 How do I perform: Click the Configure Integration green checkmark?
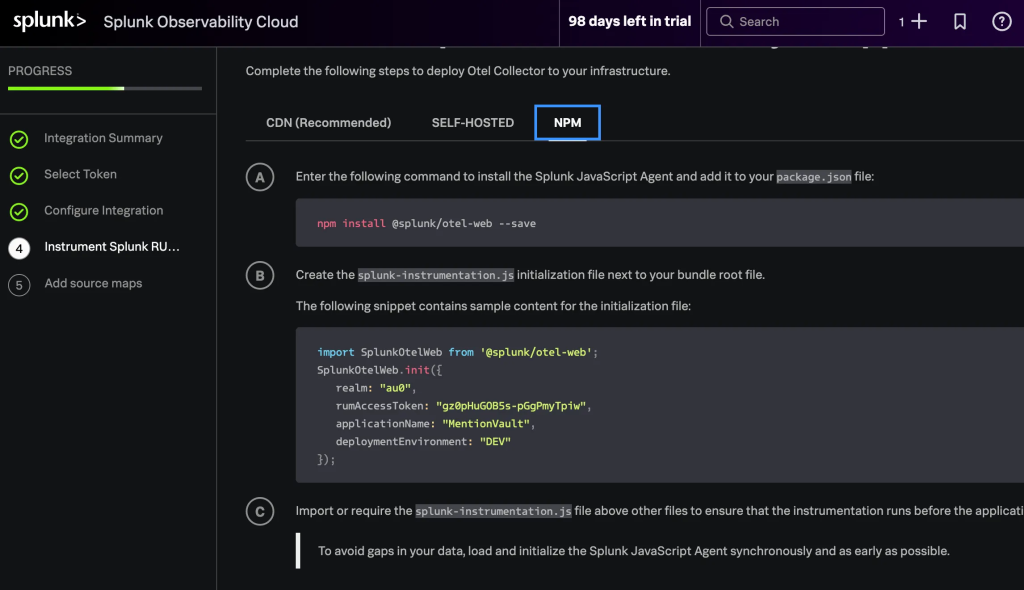[x=19, y=211]
